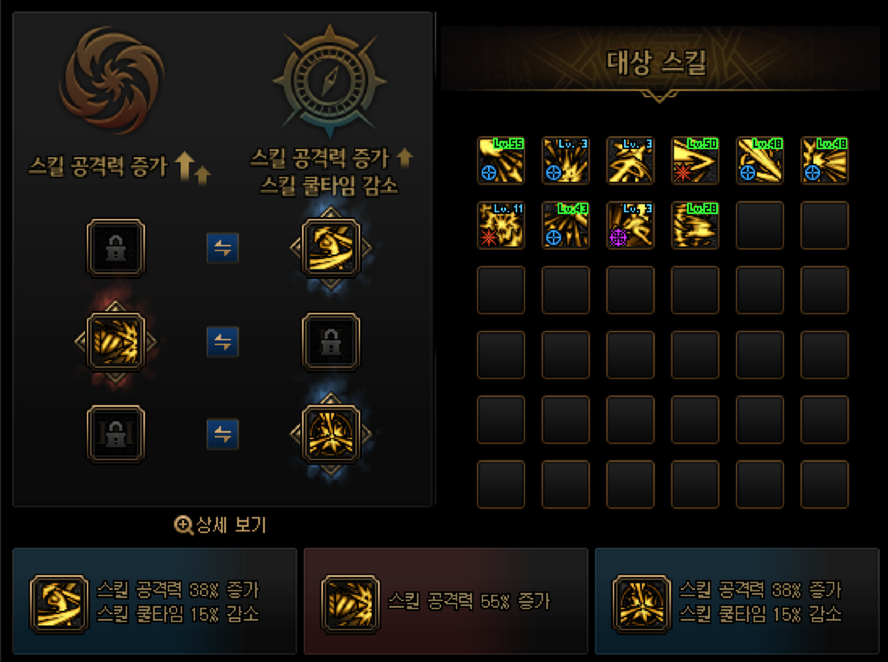Select the Lv.28 skill icon

pyautogui.click(x=695, y=225)
